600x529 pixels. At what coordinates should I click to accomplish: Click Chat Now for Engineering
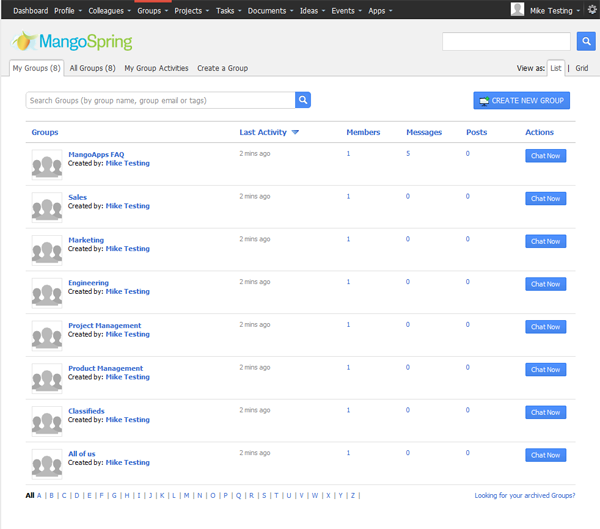[545, 284]
